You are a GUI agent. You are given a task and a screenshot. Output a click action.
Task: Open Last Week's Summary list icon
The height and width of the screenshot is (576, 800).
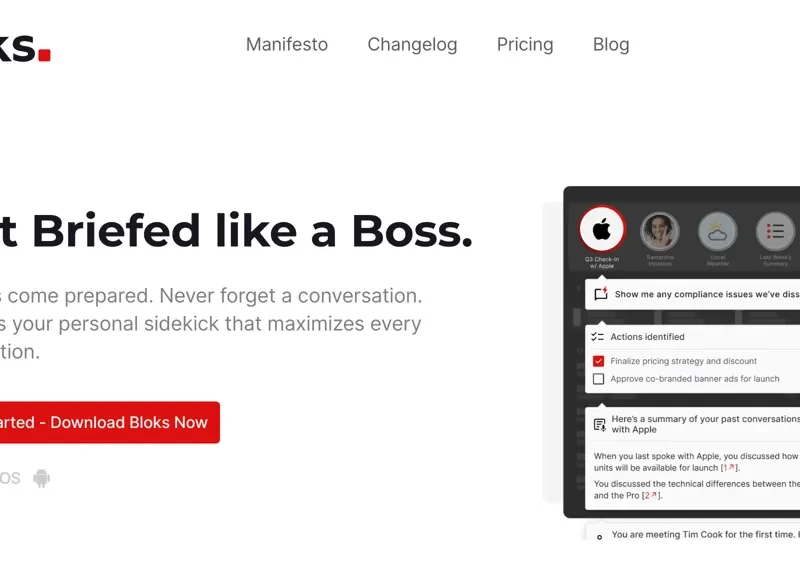pyautogui.click(x=775, y=231)
